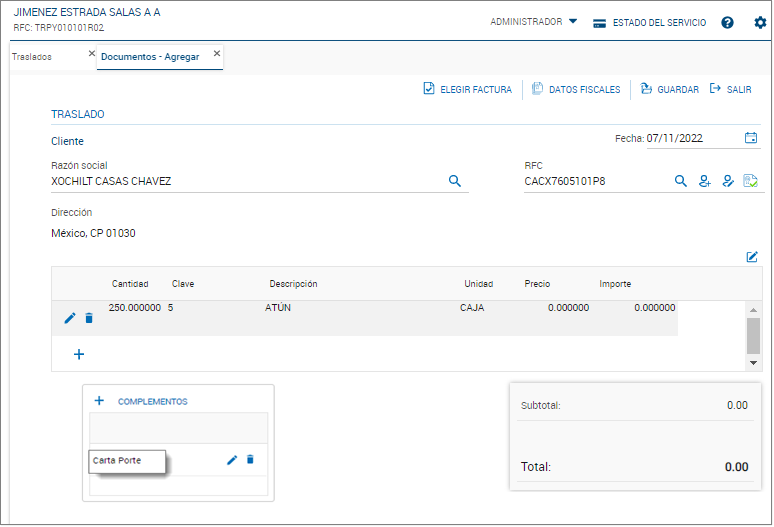The image size is (774, 527).
Task: Add a new item row with plus icon
Action: 79,354
